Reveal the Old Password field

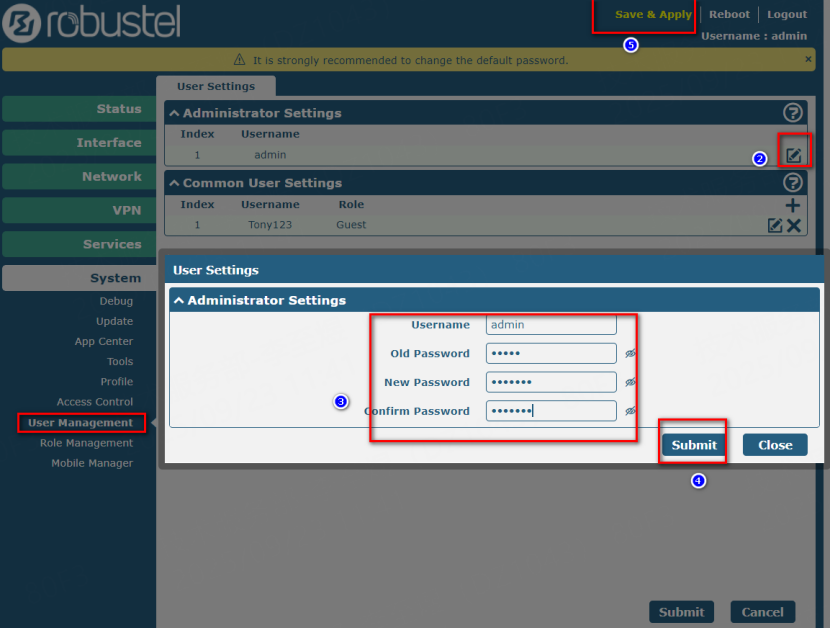[631, 354]
